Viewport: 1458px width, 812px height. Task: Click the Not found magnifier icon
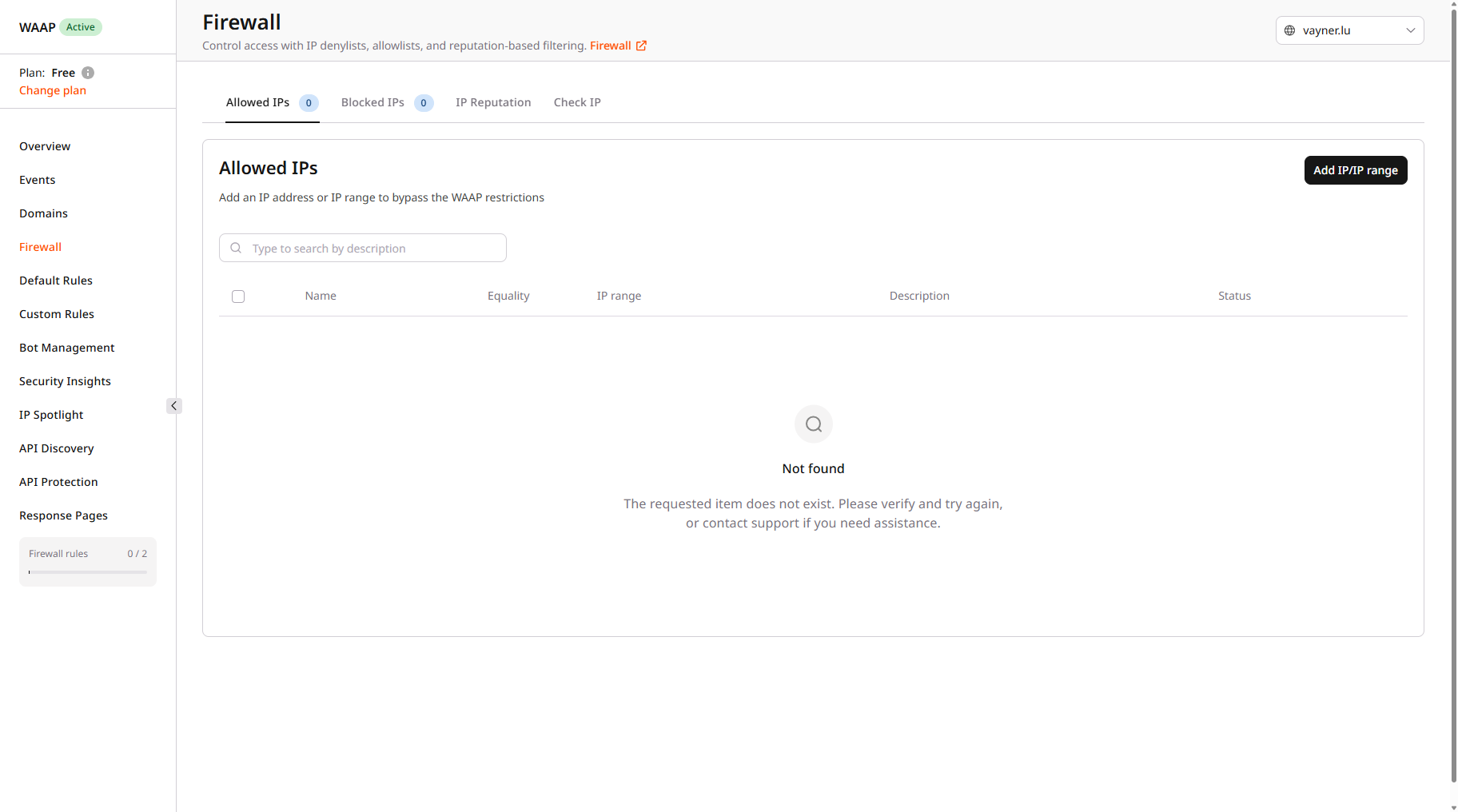point(813,424)
